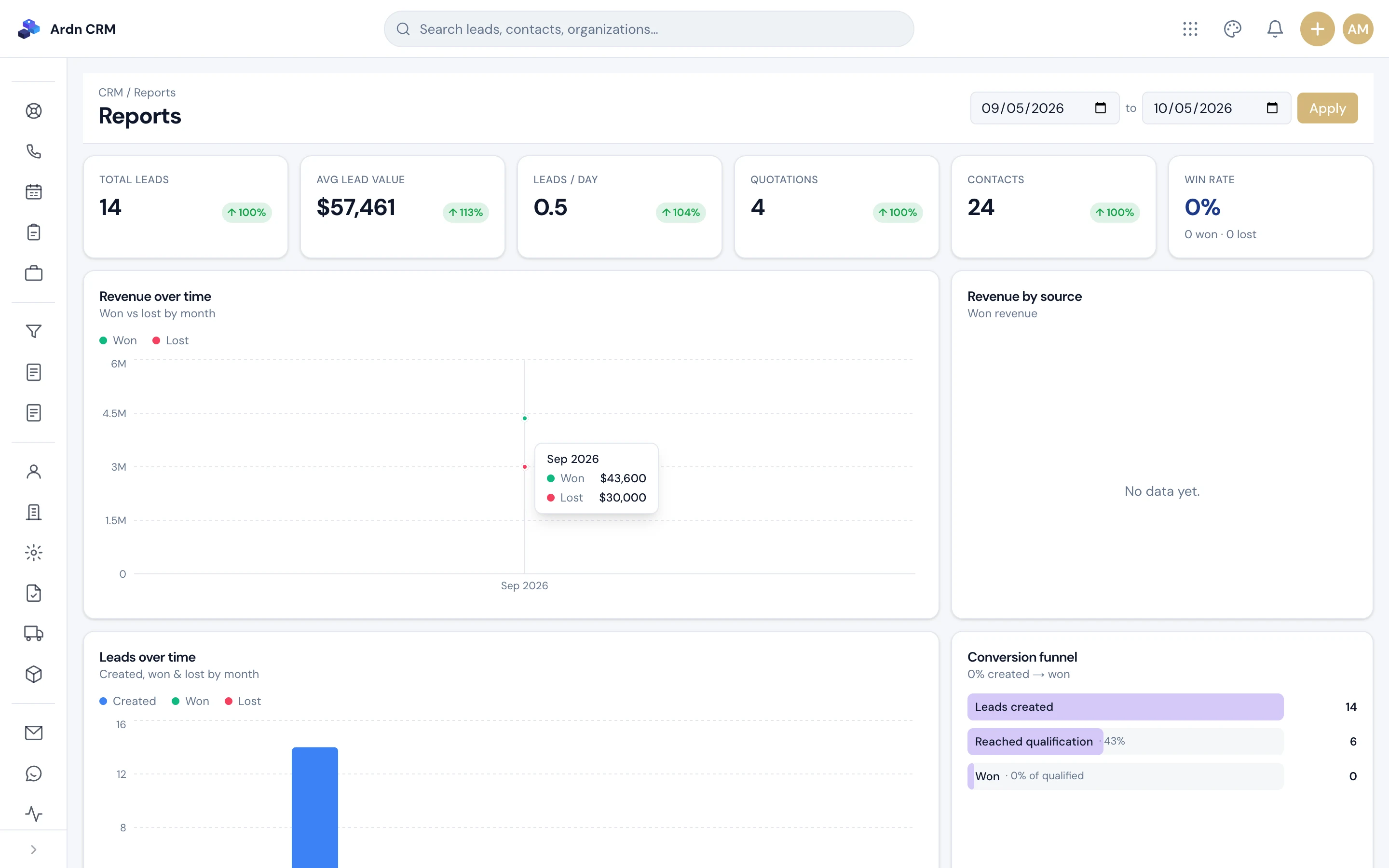Image resolution: width=1389 pixels, height=868 pixels.
Task: Open the sun-shaped sidebar icon
Action: (x=34, y=553)
